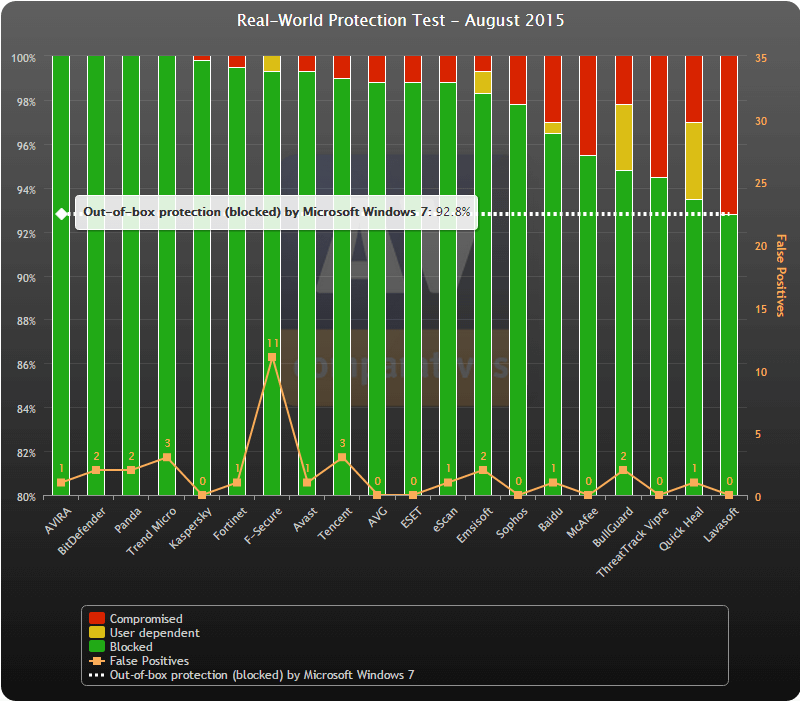This screenshot has width=800, height=701.
Task: Click the AVIRA axis label
Action: pos(58,521)
